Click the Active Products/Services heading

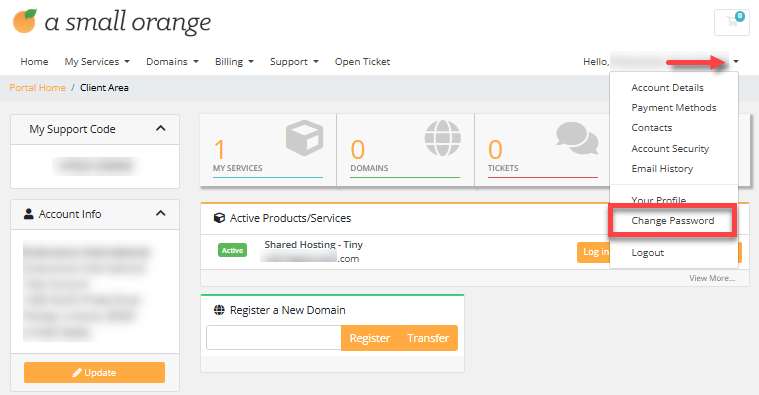tap(290, 218)
